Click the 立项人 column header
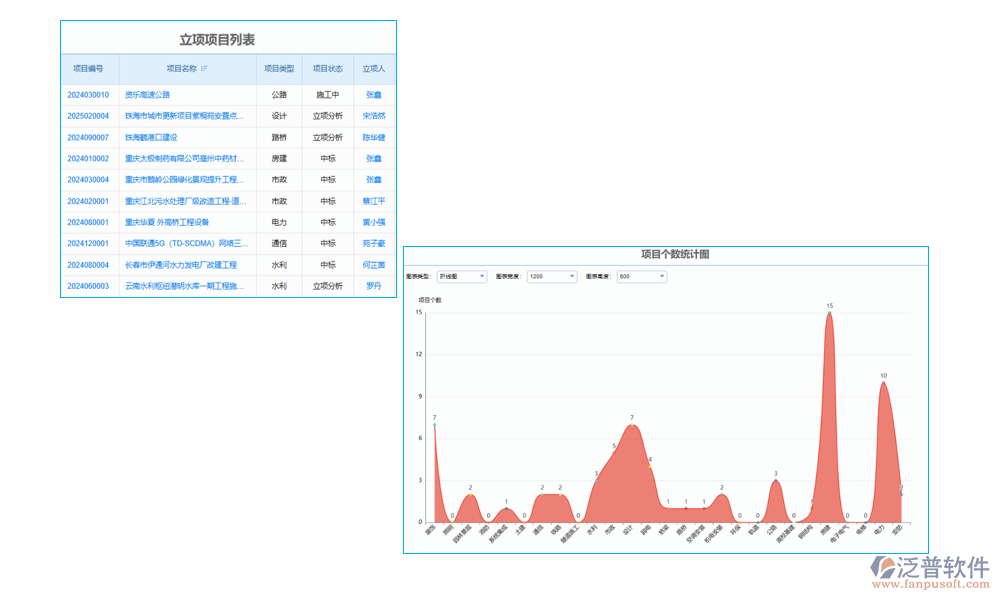Viewport: 1000px width, 600px height. [374, 69]
